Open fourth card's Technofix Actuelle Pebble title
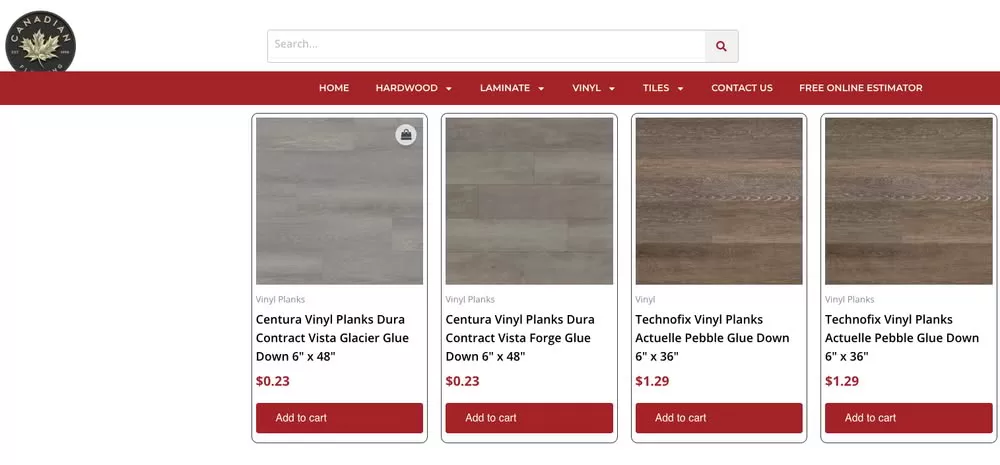The image size is (1000, 465). [902, 338]
